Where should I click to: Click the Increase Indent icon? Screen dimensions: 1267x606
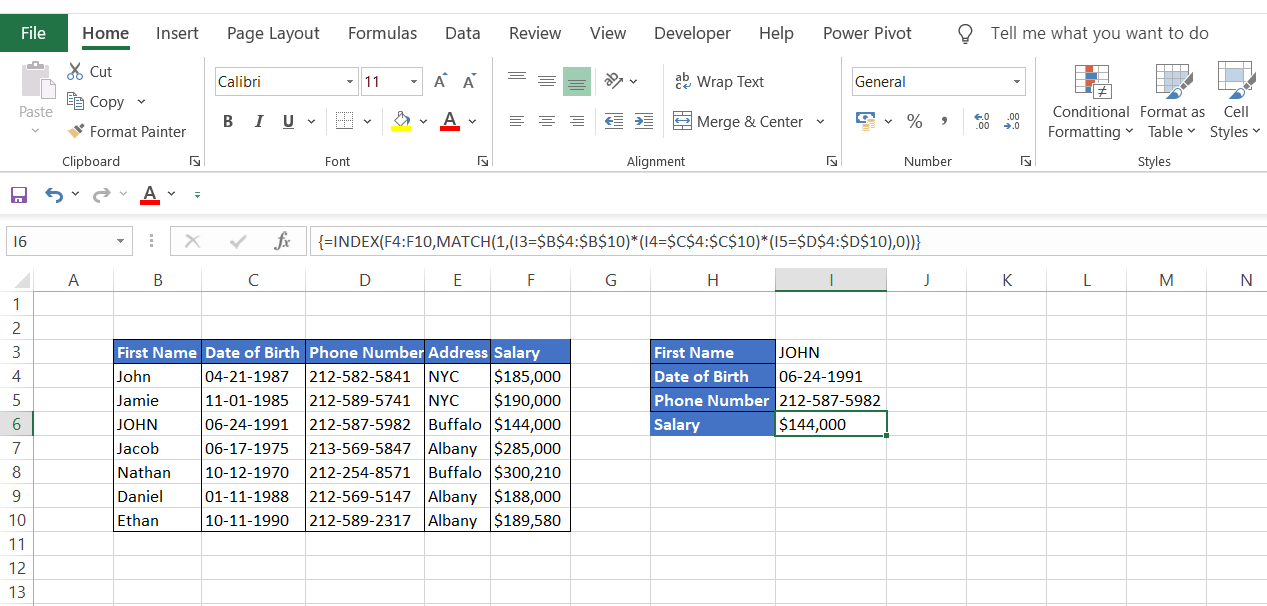tap(644, 121)
